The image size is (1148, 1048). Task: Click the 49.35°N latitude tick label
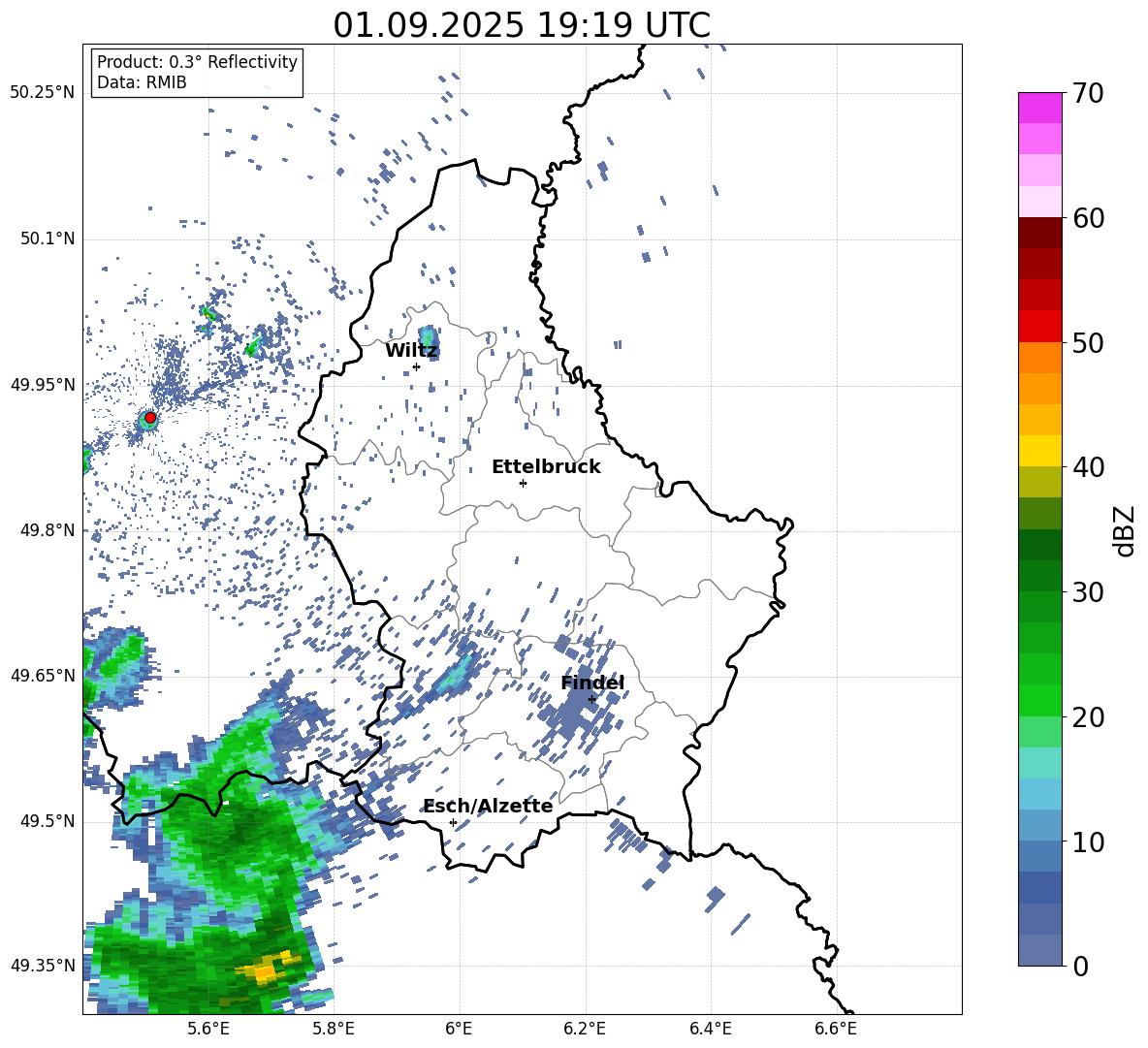click(42, 966)
